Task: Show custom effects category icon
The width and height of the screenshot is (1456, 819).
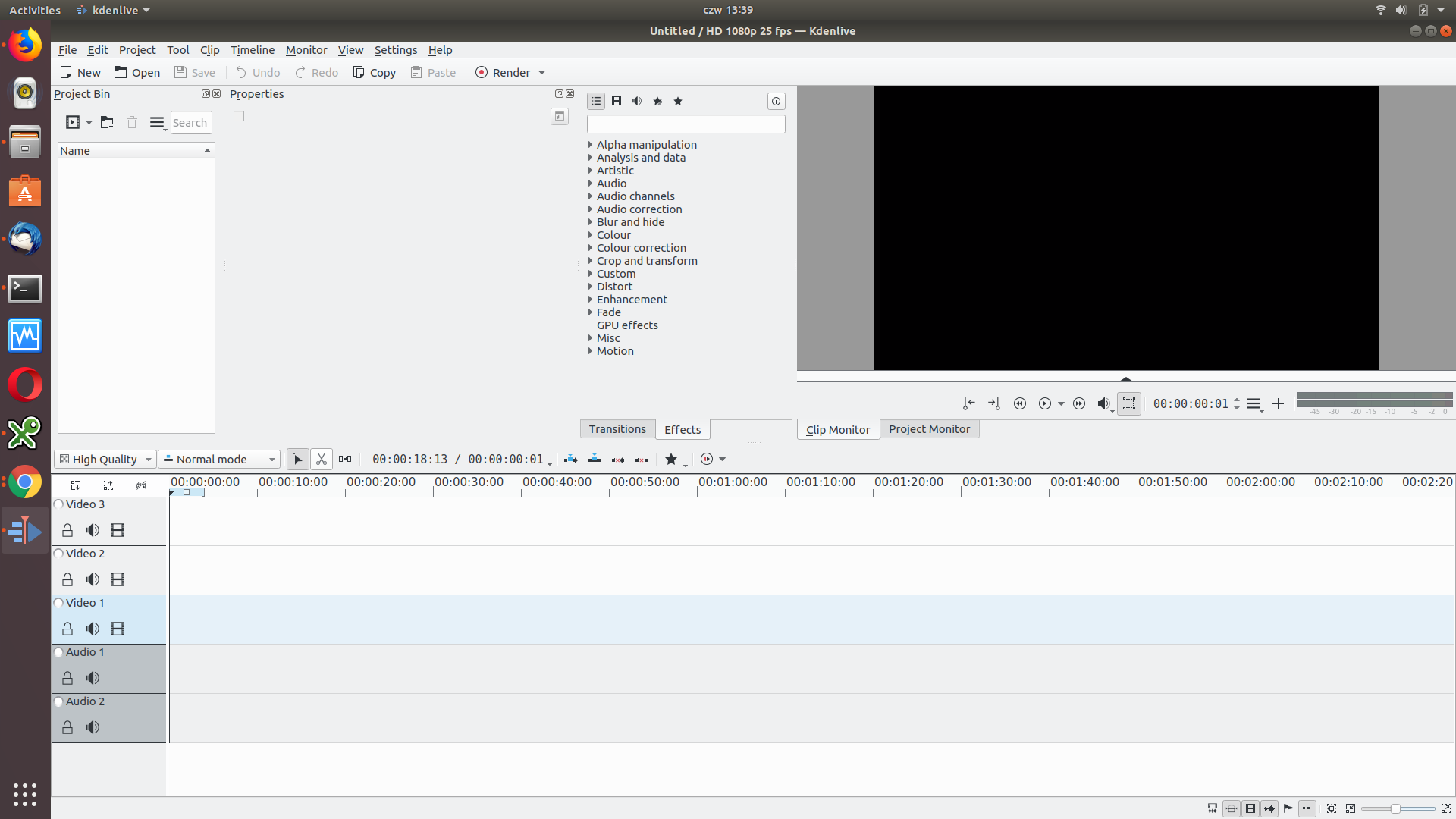Action: (x=657, y=101)
